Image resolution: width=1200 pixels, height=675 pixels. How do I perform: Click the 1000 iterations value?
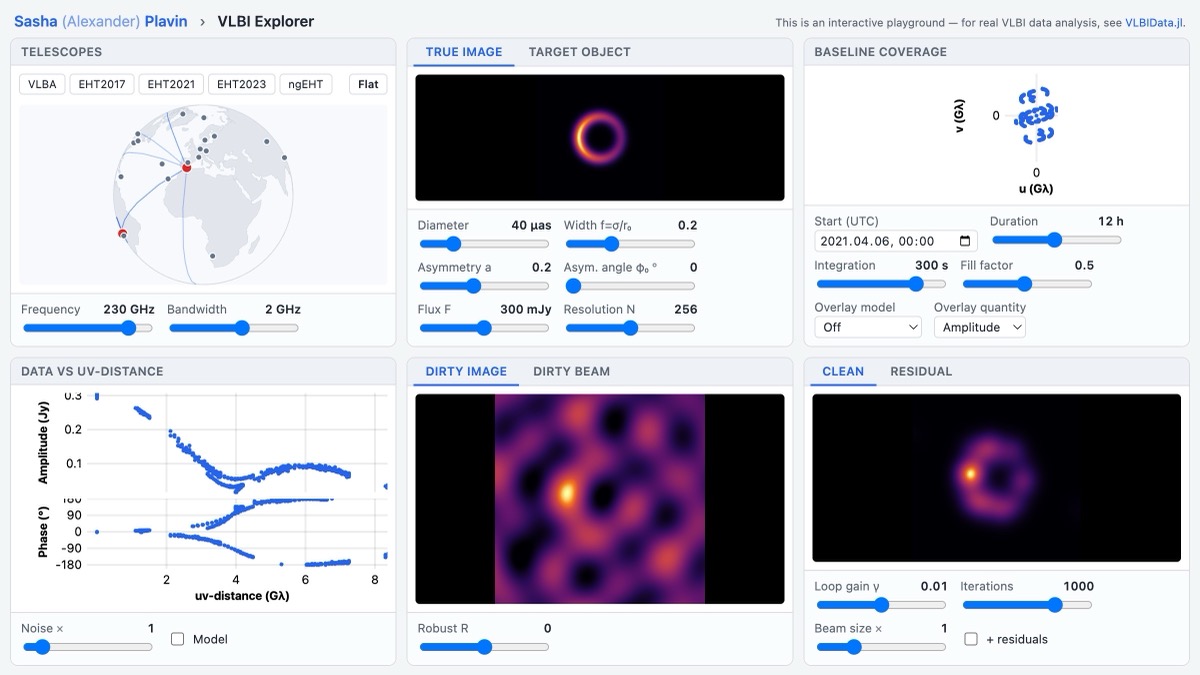(1079, 587)
